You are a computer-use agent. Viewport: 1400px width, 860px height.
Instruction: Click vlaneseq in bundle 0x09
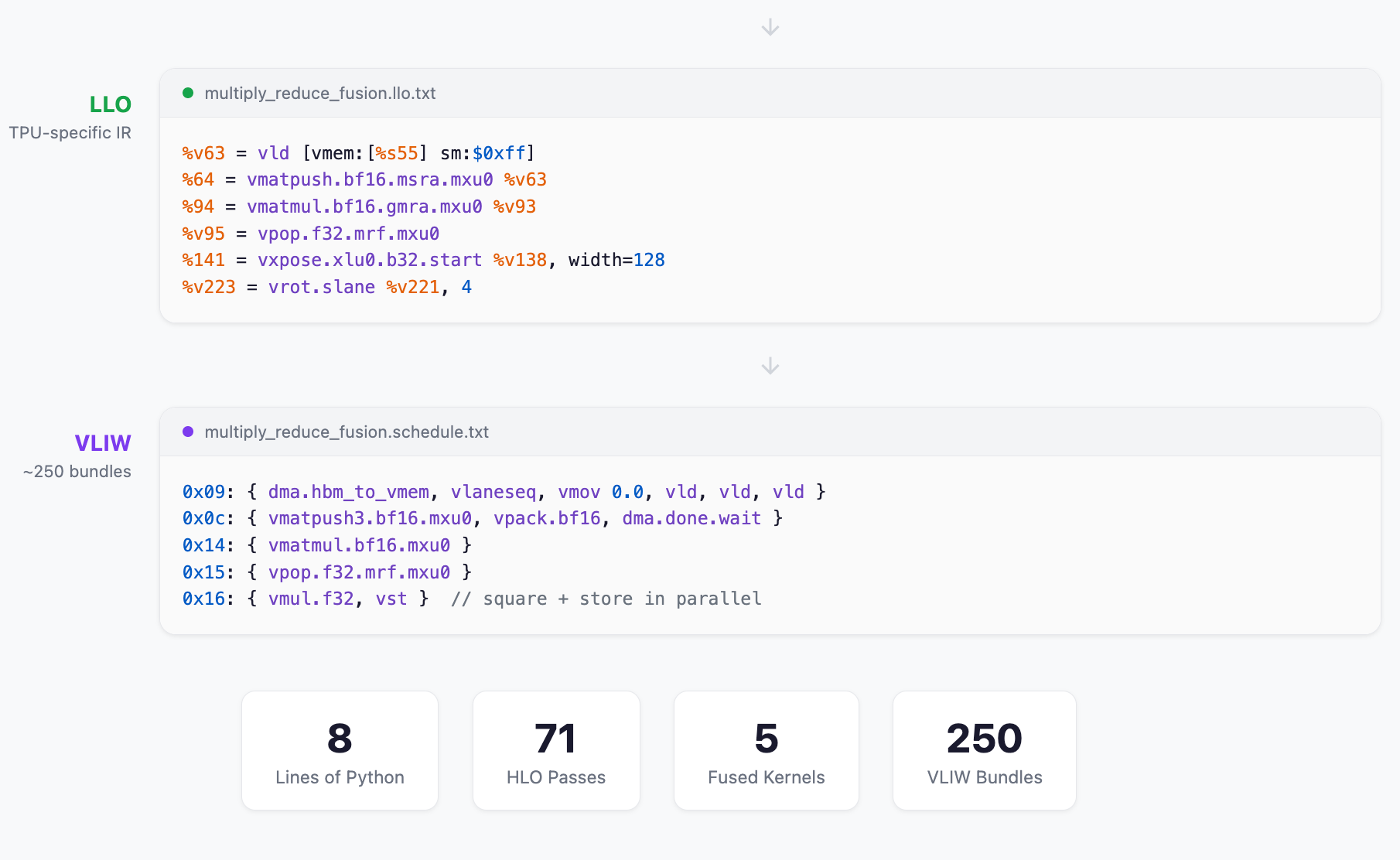pyautogui.click(x=493, y=492)
